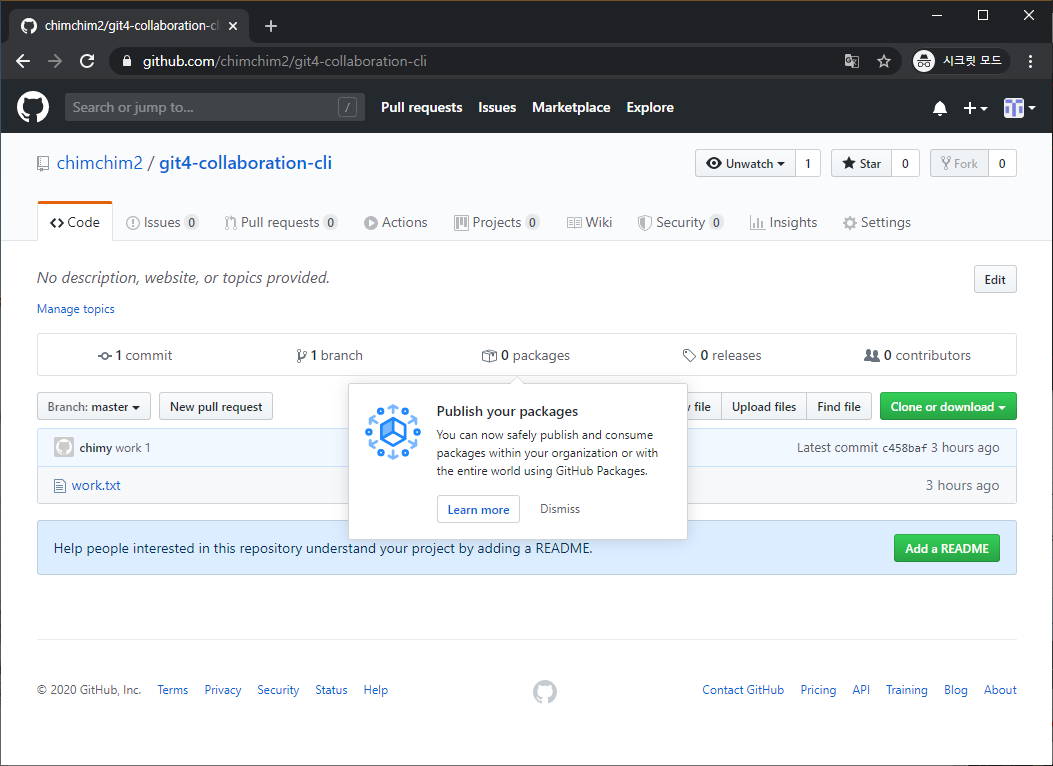Image resolution: width=1053 pixels, height=766 pixels.
Task: Click the GitHub Octocat logo in header
Action: coord(33,107)
